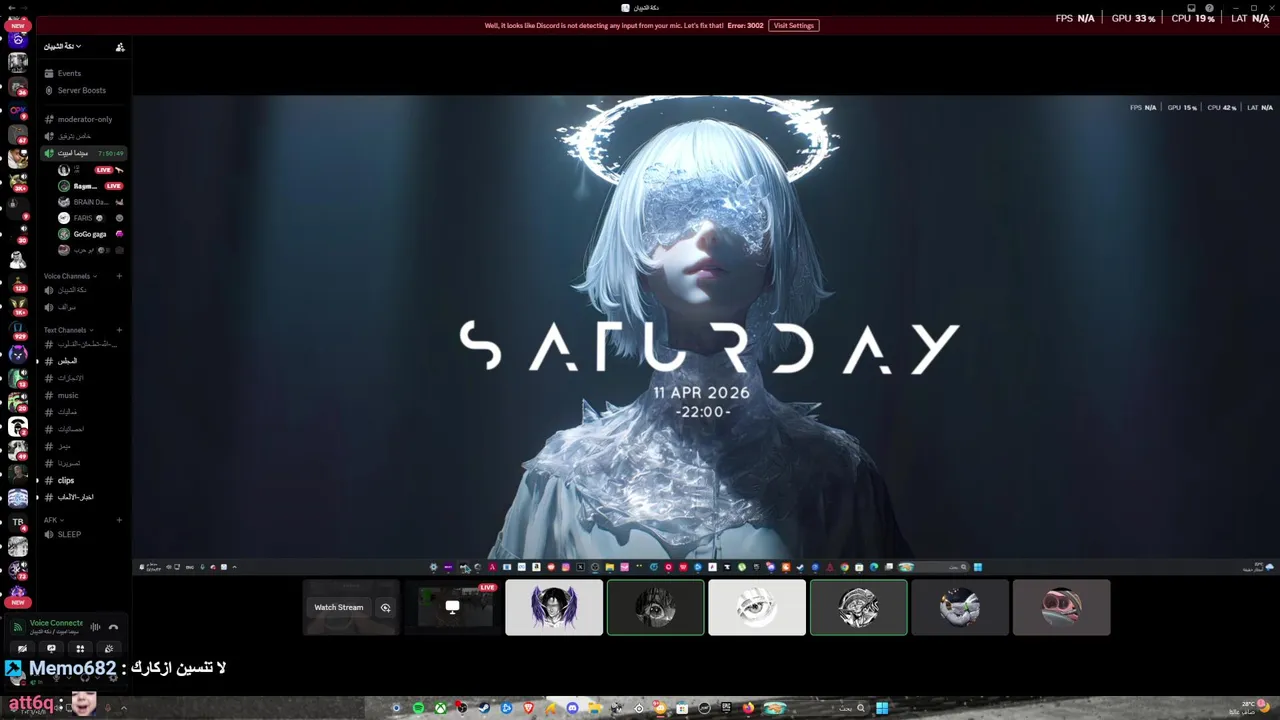Screen dimensions: 1280x720
Task: Disconnect from voice with the hang-up icon
Action: click(x=113, y=627)
